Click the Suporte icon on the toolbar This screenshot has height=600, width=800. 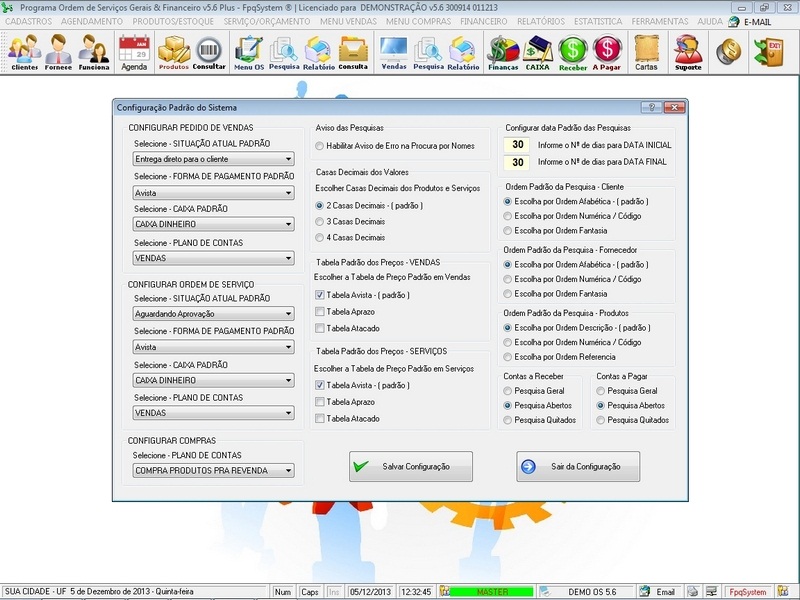686,48
